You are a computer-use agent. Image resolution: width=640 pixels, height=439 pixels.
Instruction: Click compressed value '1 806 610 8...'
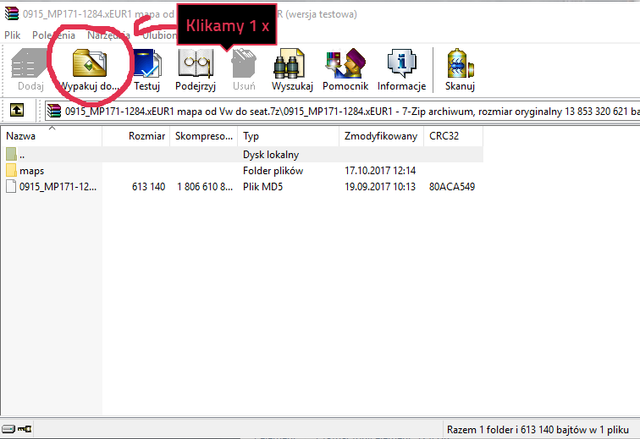tap(205, 187)
